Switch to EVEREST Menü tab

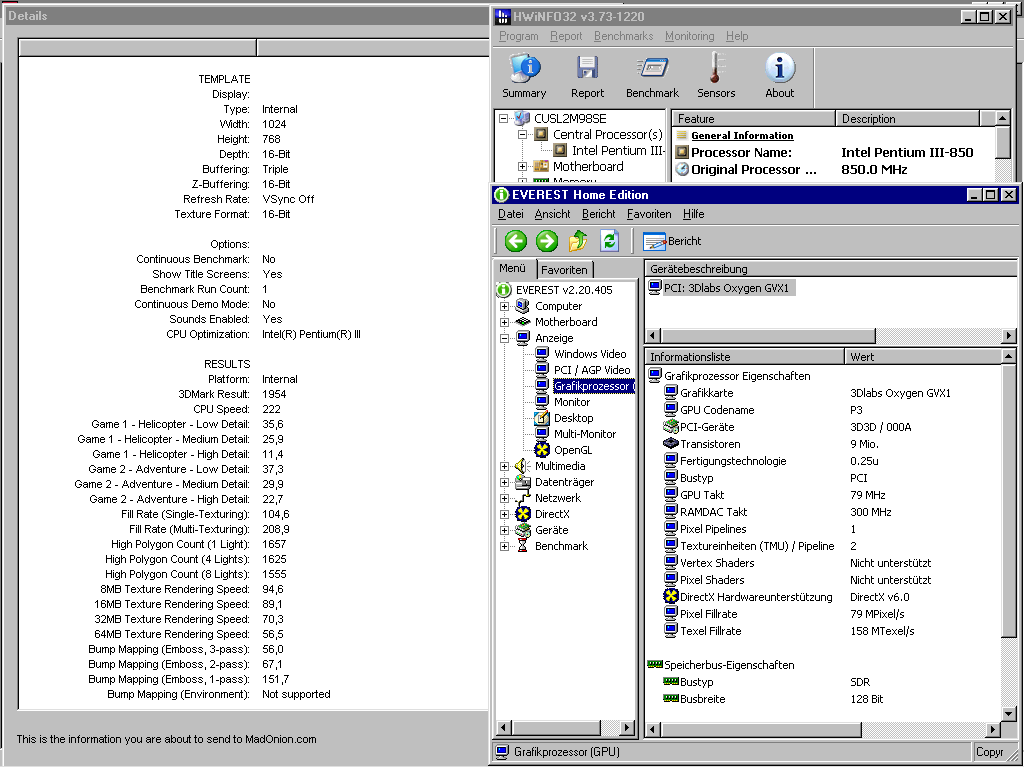coord(513,268)
